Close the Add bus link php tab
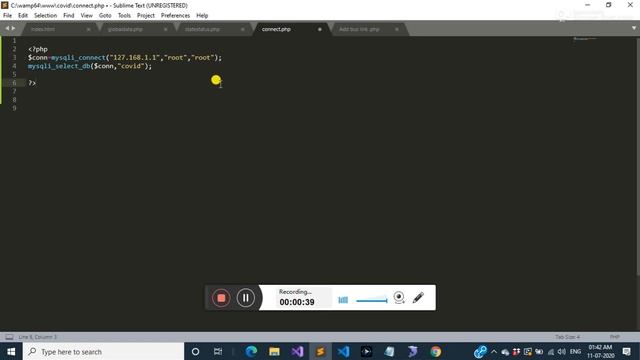 click(397, 29)
